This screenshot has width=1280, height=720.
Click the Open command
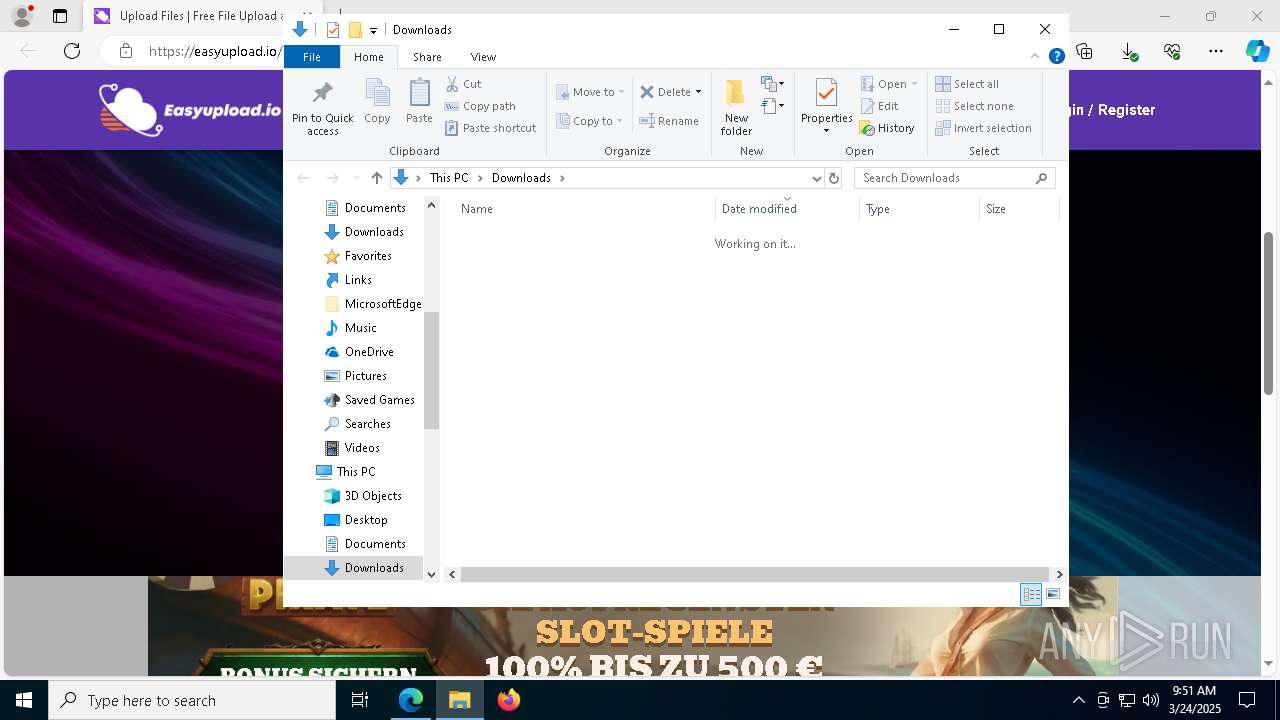[x=888, y=84]
